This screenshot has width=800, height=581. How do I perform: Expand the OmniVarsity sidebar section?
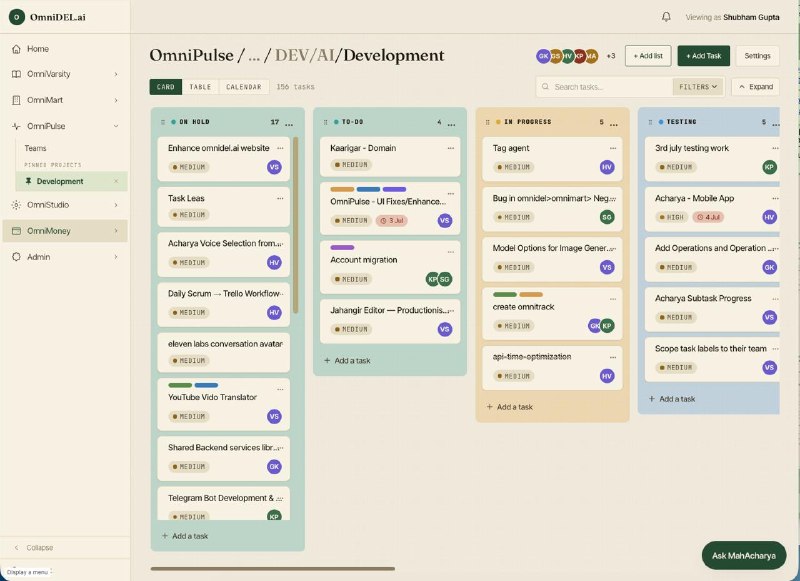[116, 74]
